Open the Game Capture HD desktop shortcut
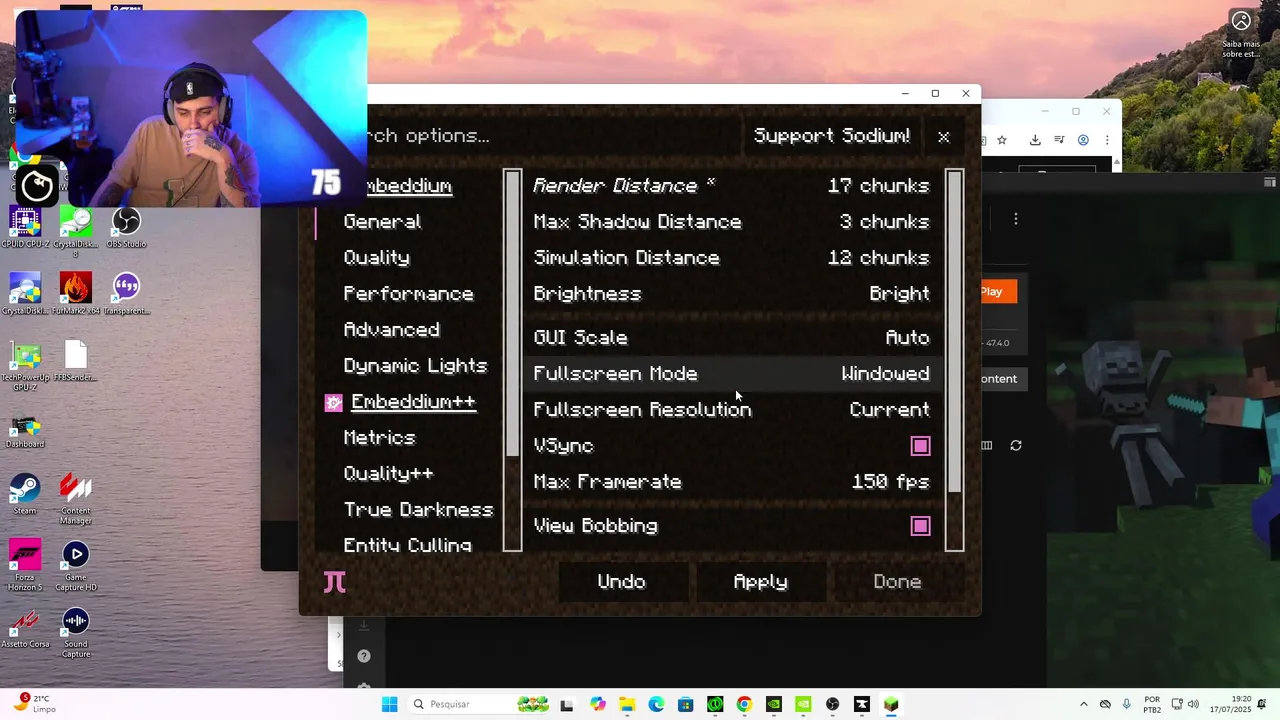The width and height of the screenshot is (1280, 720). tap(76, 565)
